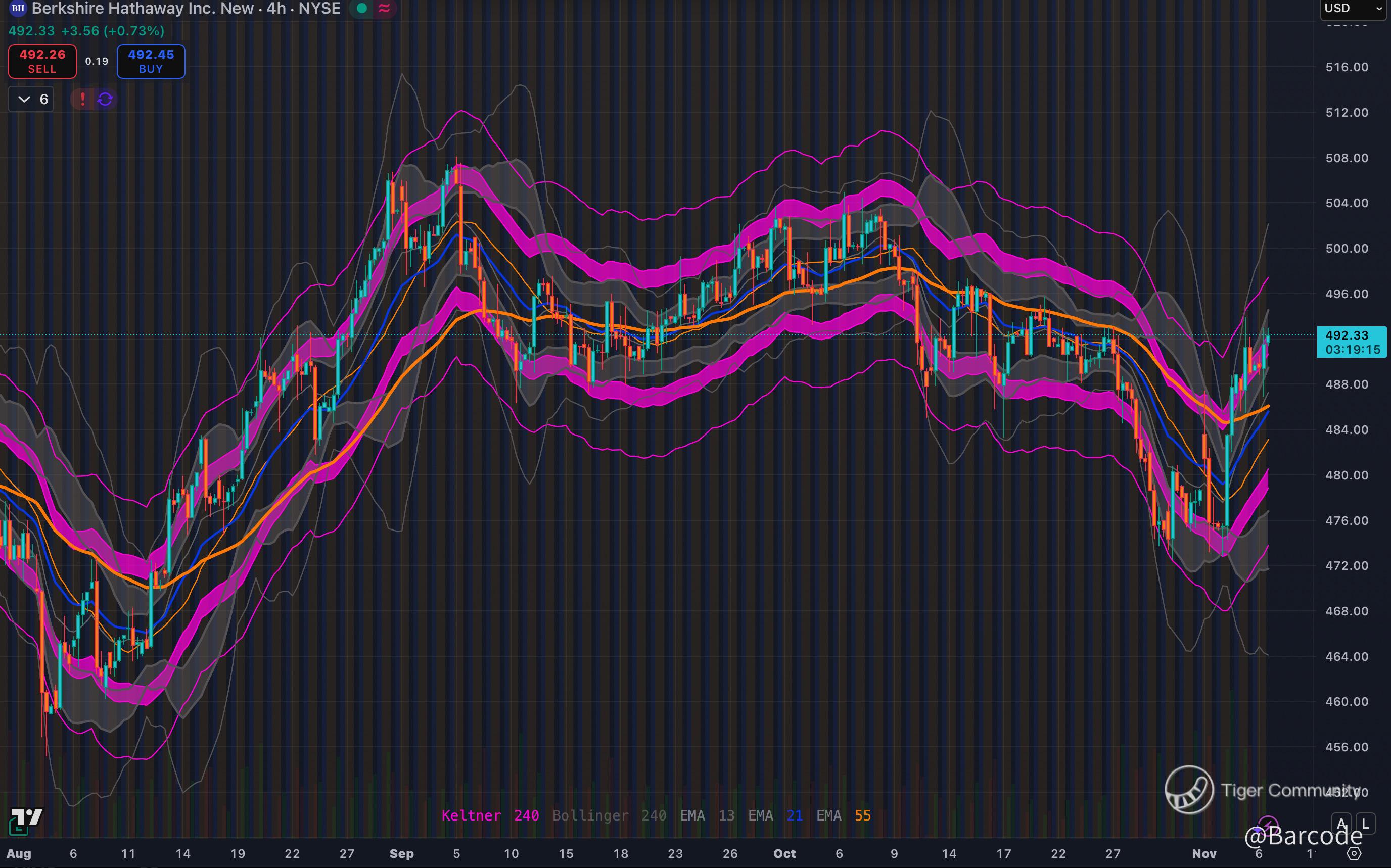Toggle log scale with the L button
The height and width of the screenshot is (868, 1391).
click(x=1365, y=824)
